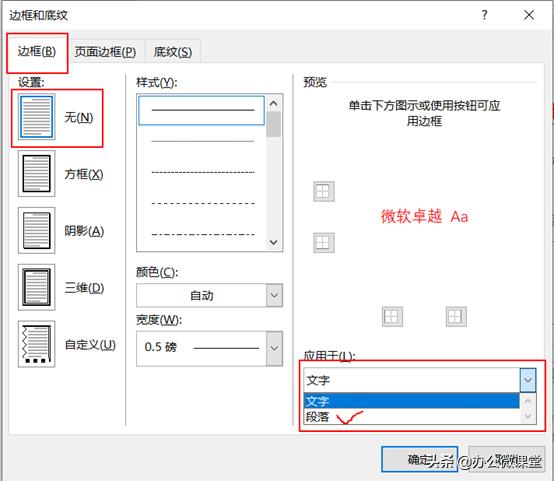Viewport: 554px width, 481px height.
Task: Open the 页面边框(P) tab
Action: (x=105, y=52)
